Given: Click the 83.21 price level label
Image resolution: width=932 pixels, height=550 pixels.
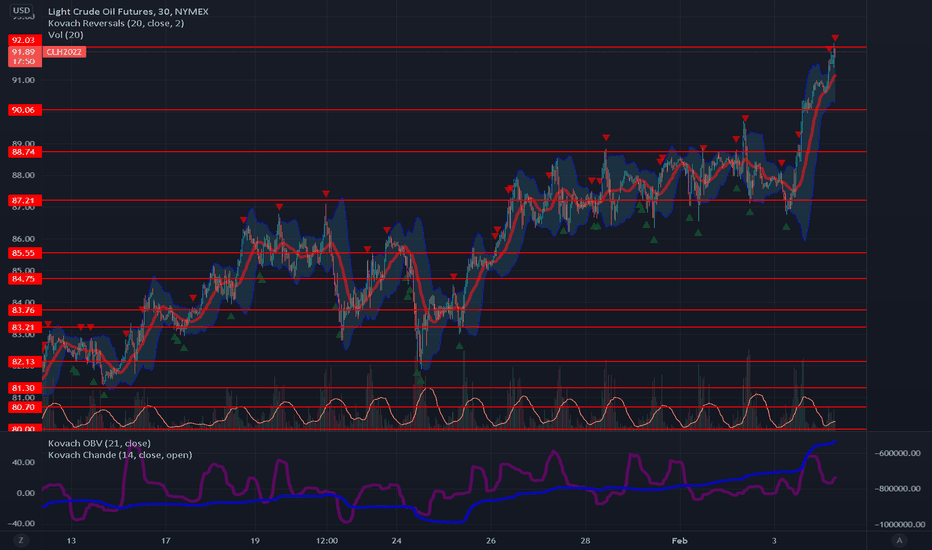Looking at the screenshot, I should coord(24,328).
